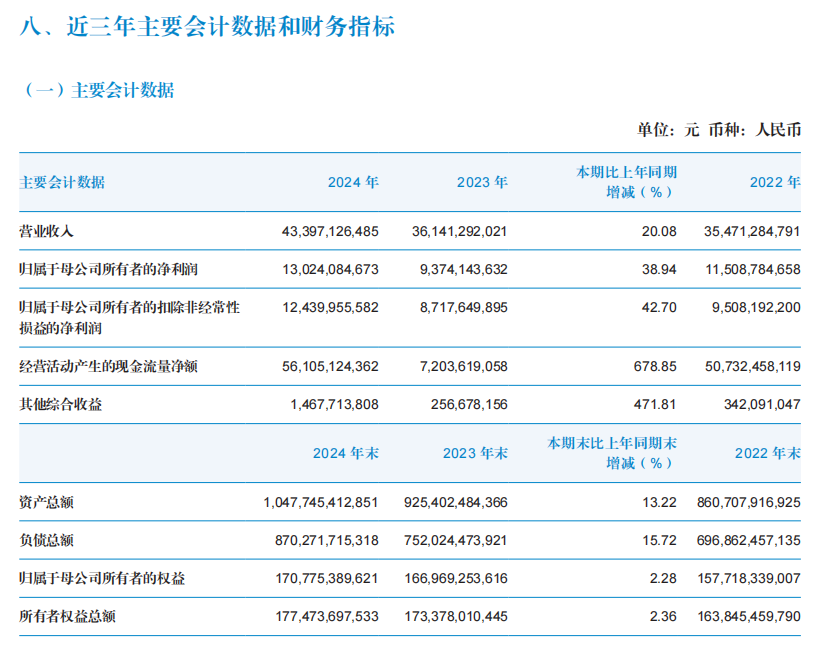The width and height of the screenshot is (819, 656).
Task: Click the value 50,732,458,119
Action: coord(753,366)
